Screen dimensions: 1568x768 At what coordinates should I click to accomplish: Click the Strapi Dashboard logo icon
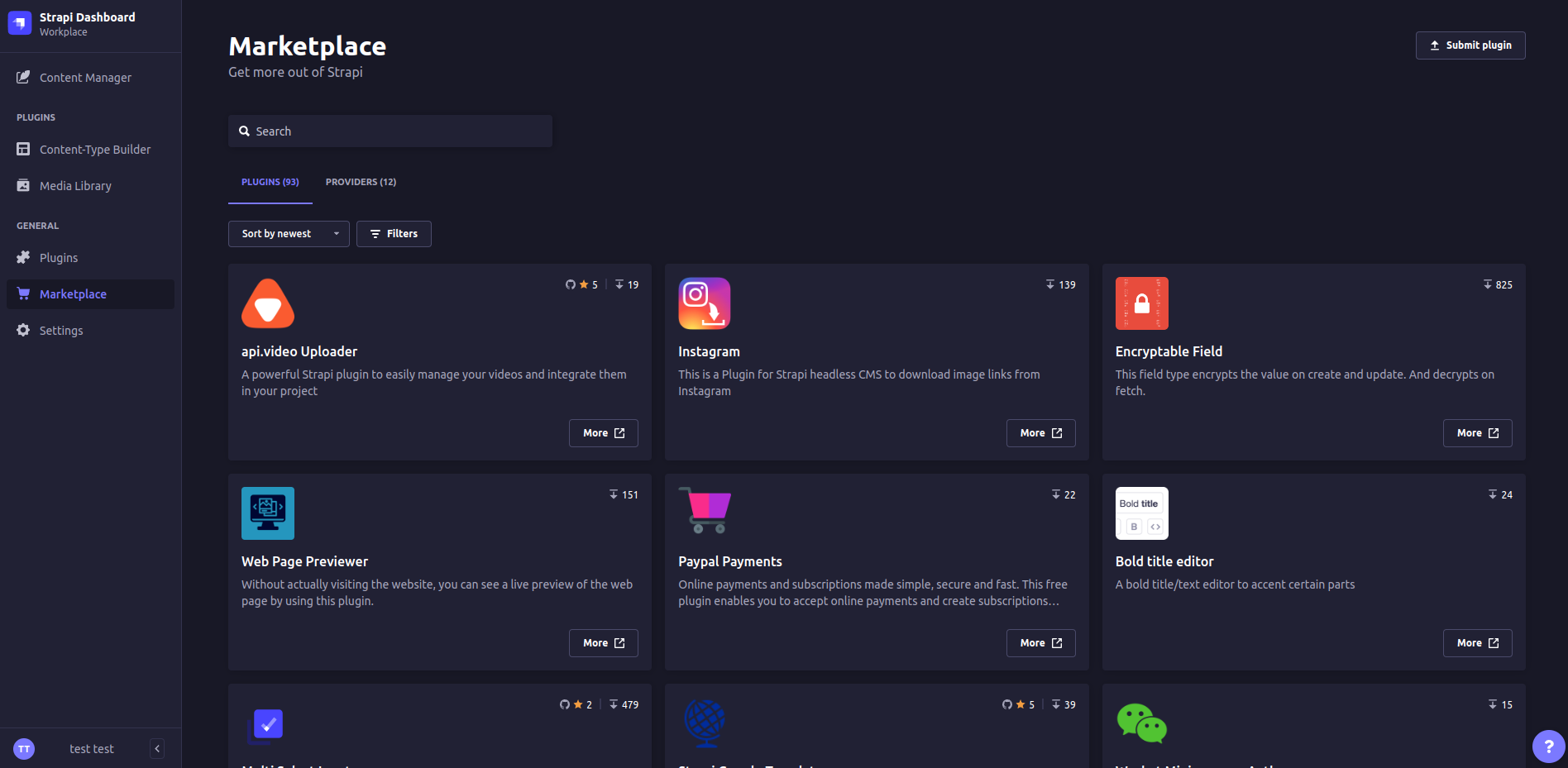click(20, 23)
